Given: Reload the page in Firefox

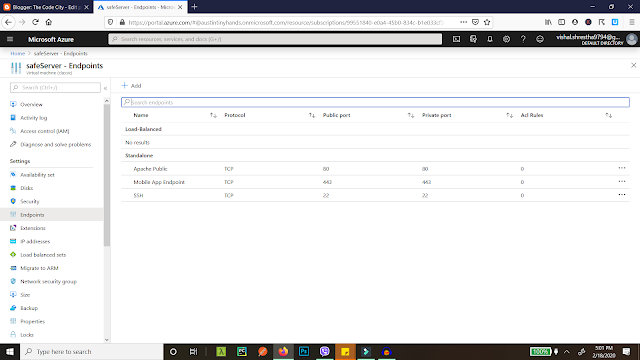Looking at the screenshot, I should click(x=36, y=22).
